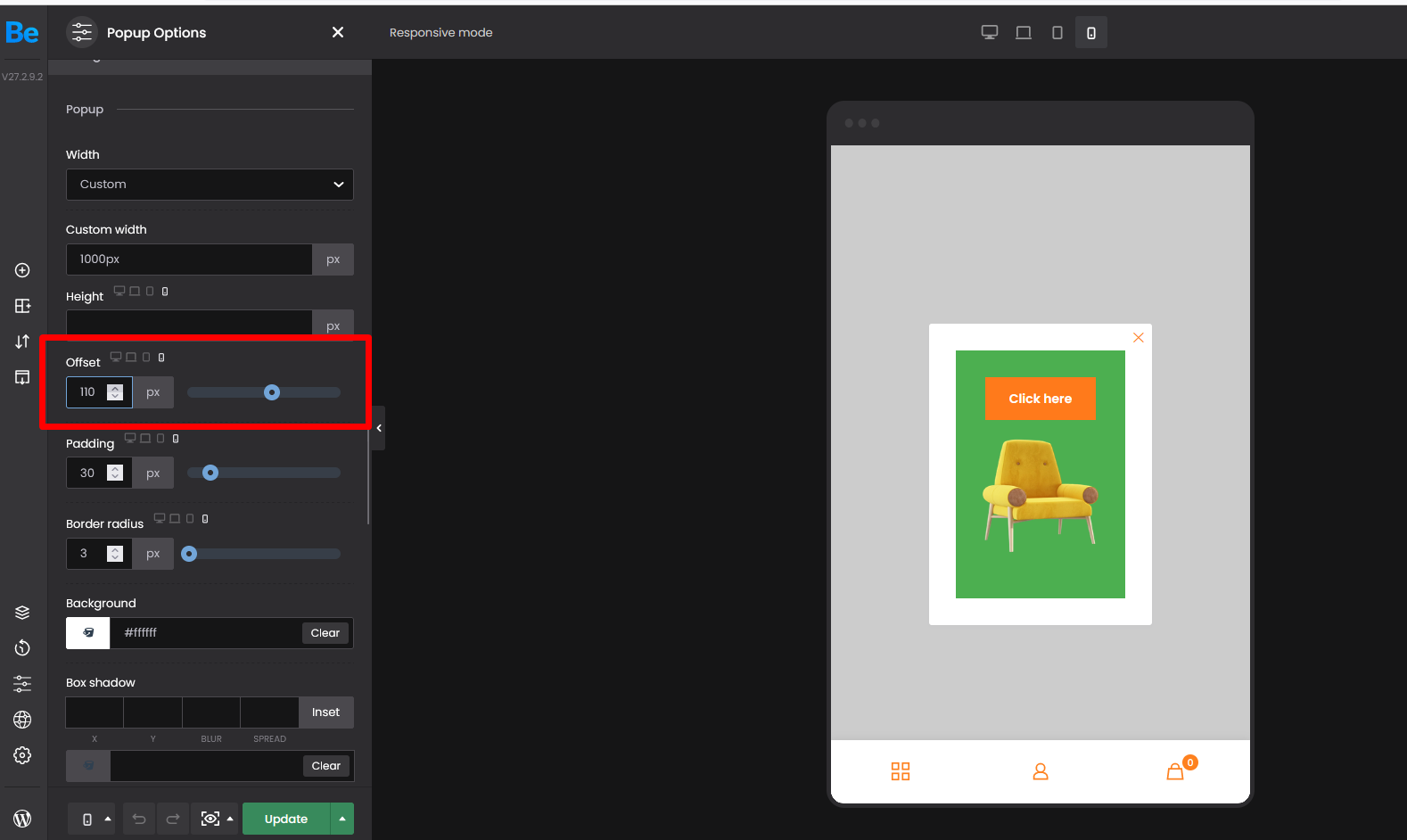Switch responsive mode to desktop view
This screenshot has height=840, width=1407.
point(990,32)
